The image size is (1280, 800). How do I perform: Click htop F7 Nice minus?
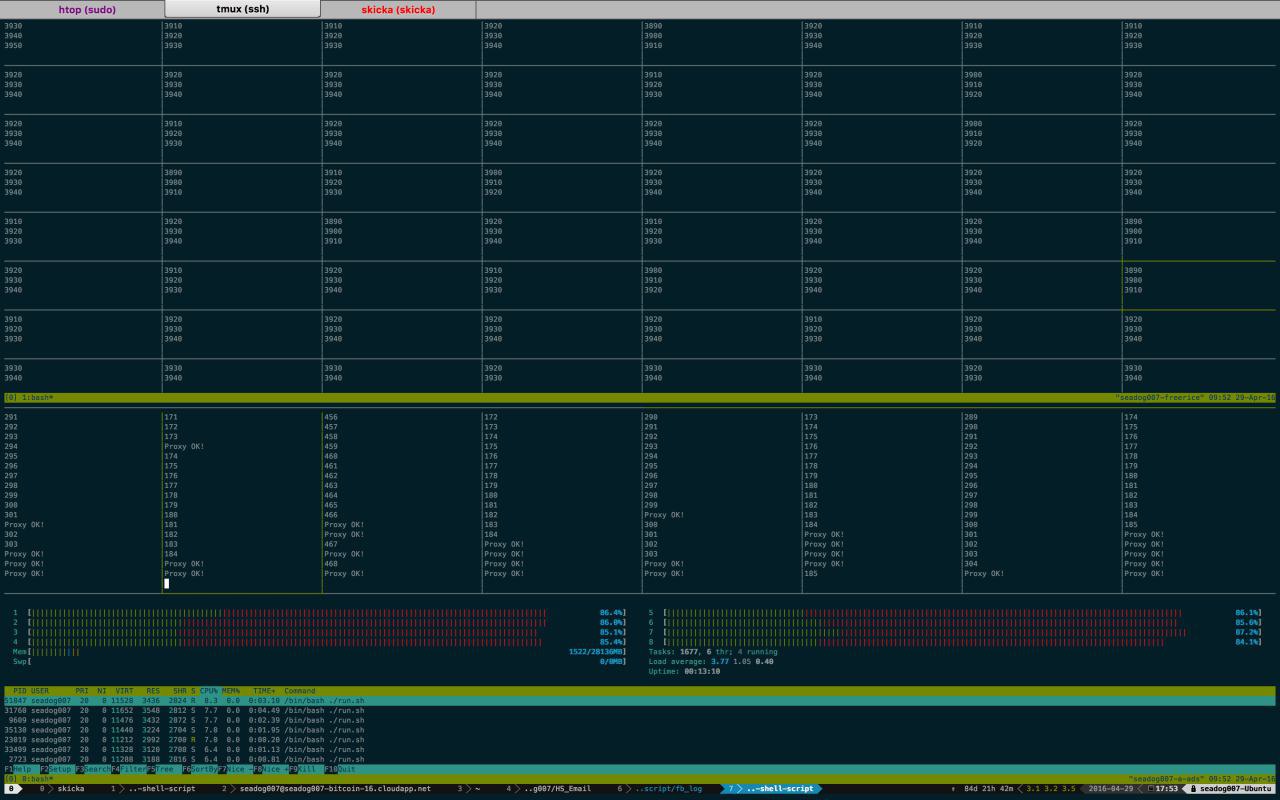pos(235,769)
